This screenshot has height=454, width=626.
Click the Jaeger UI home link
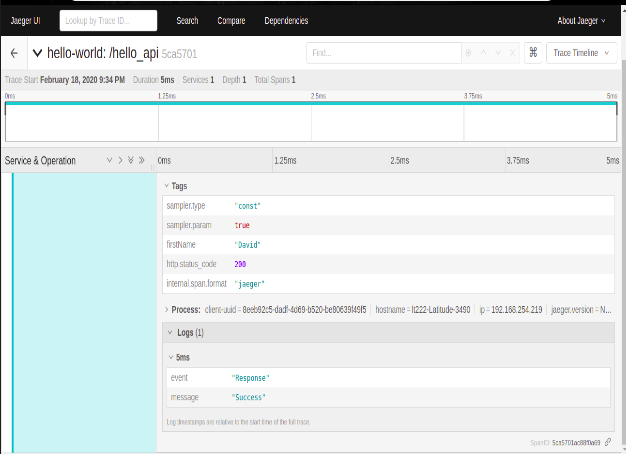coord(26,21)
